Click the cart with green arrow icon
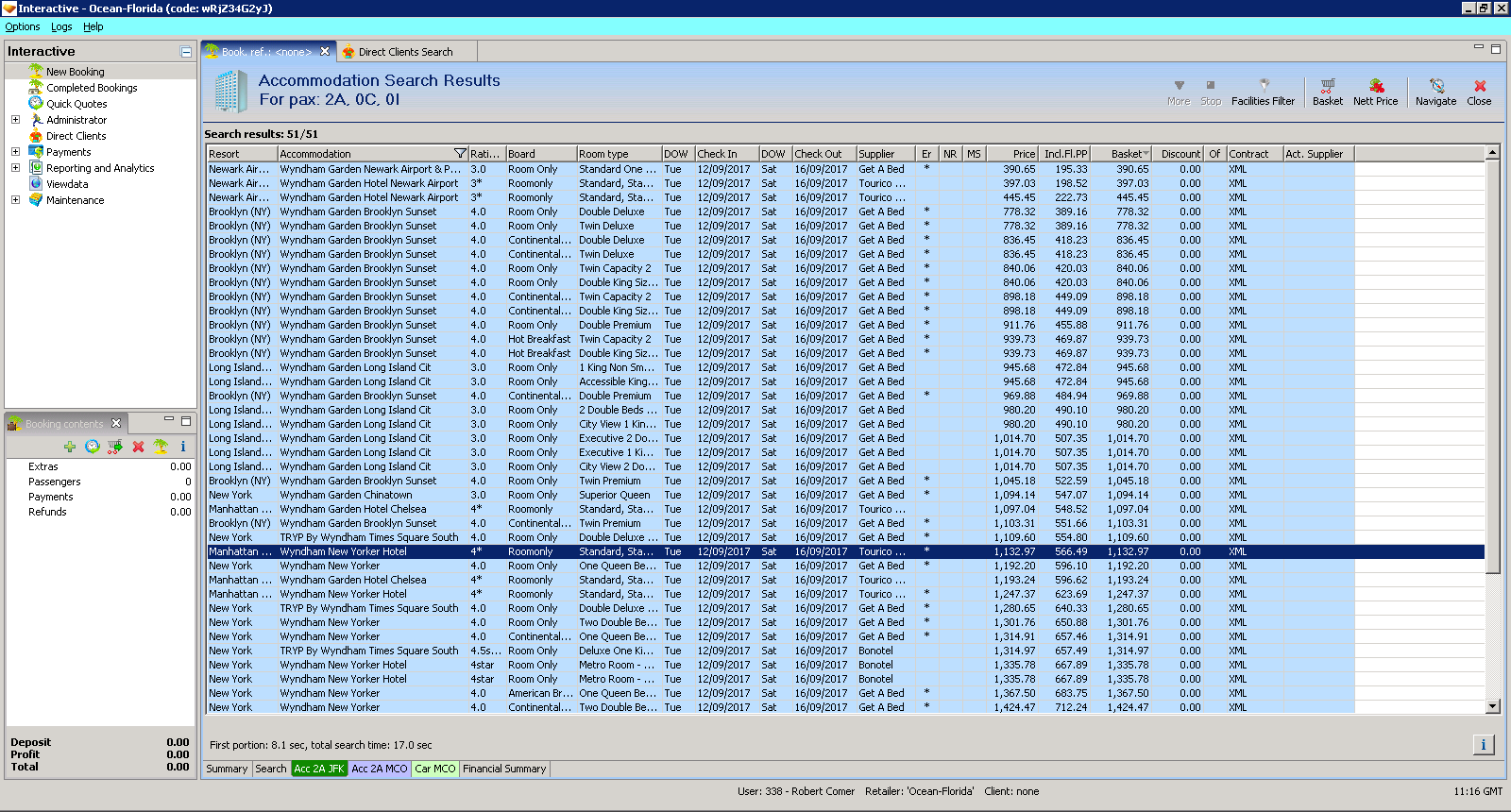The height and width of the screenshot is (812, 1511). 115,447
